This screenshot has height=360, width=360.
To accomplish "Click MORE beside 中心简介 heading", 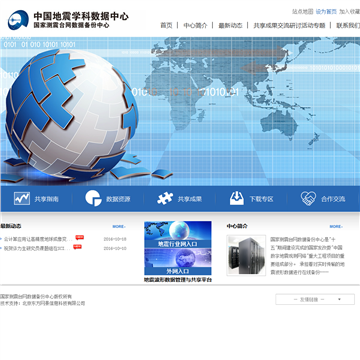I will 336,226.
